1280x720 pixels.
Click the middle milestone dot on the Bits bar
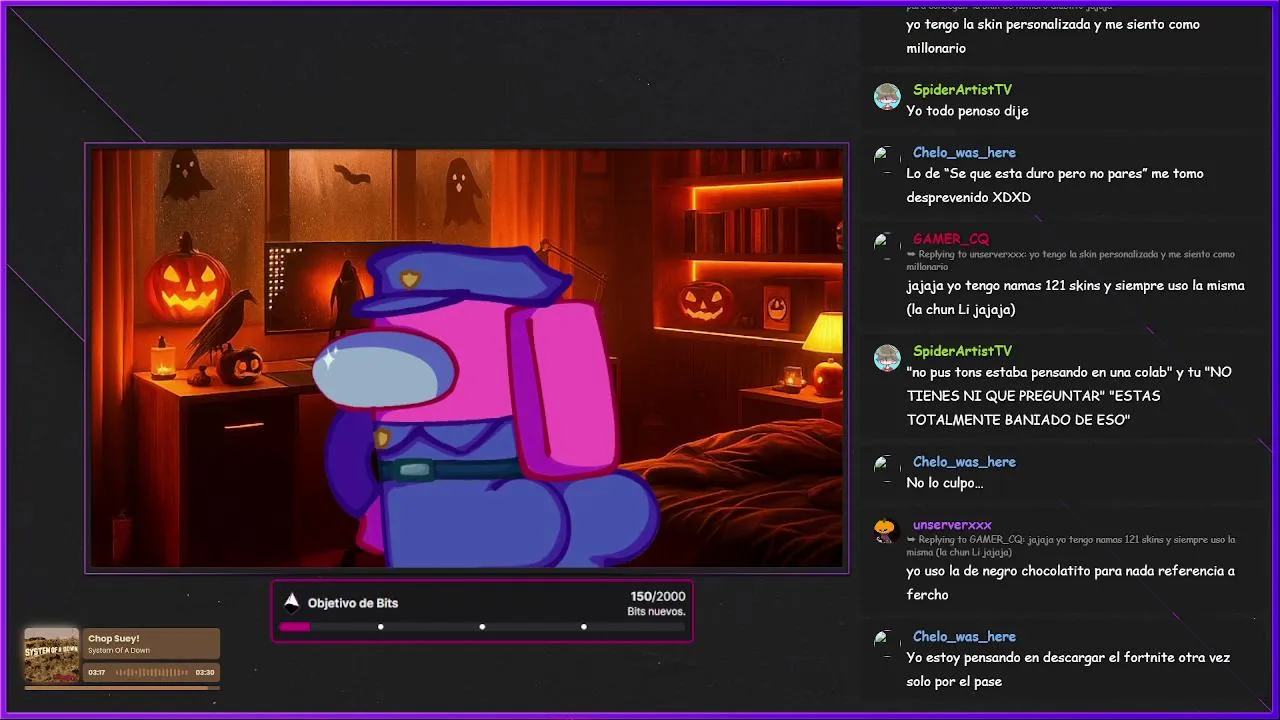[x=482, y=627]
